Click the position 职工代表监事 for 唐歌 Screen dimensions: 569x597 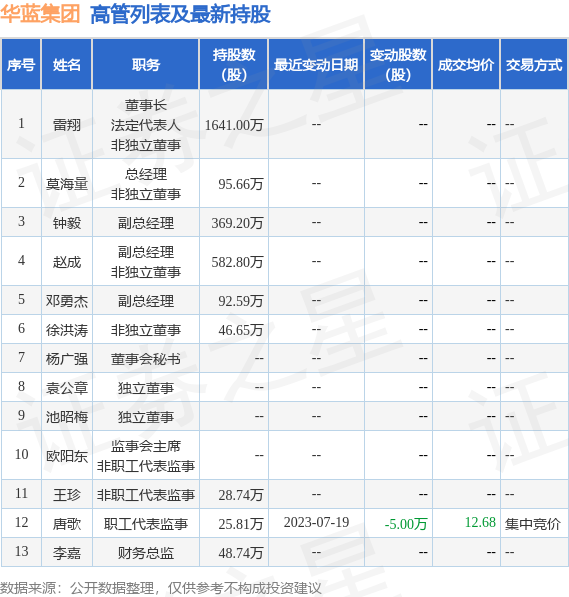tap(145, 524)
